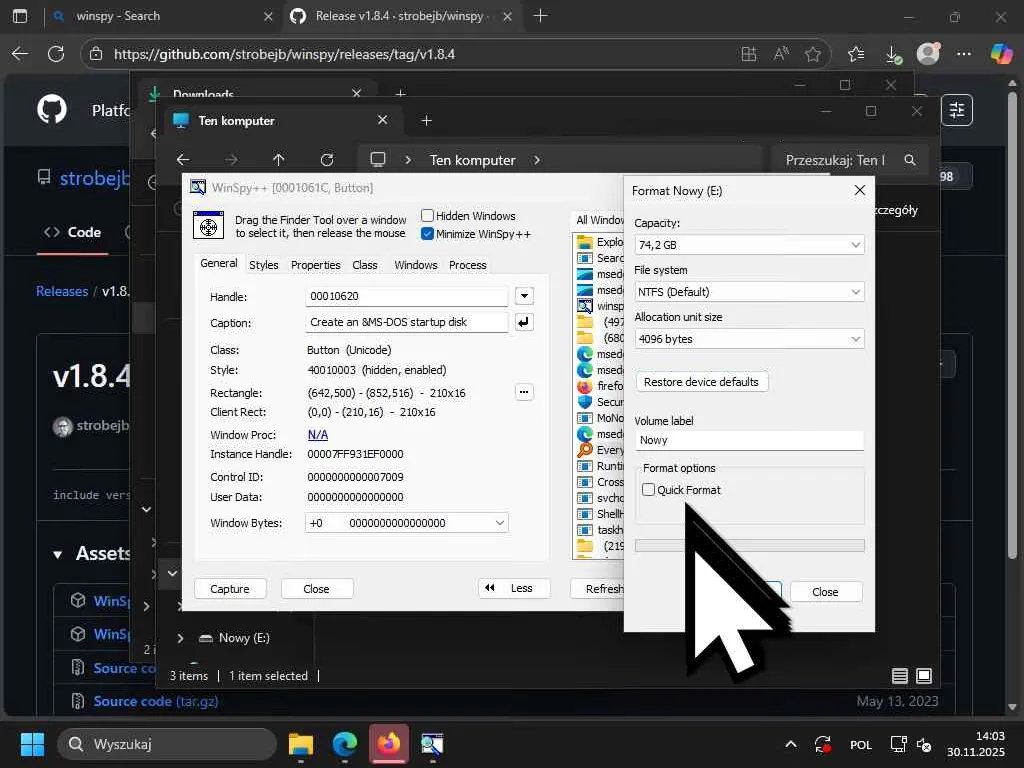Switch Explorer to details view icon
The height and width of the screenshot is (768, 1024).
pos(900,676)
